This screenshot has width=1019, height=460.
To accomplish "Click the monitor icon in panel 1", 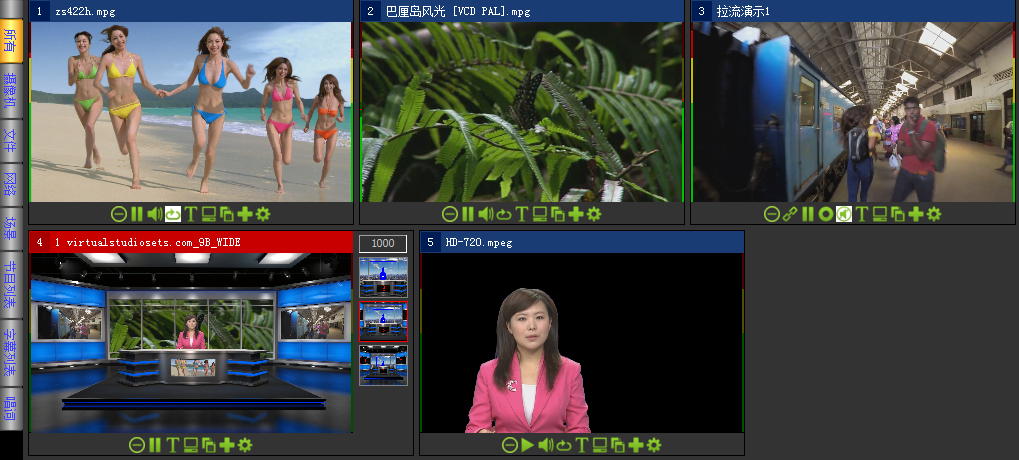I will tap(209, 214).
